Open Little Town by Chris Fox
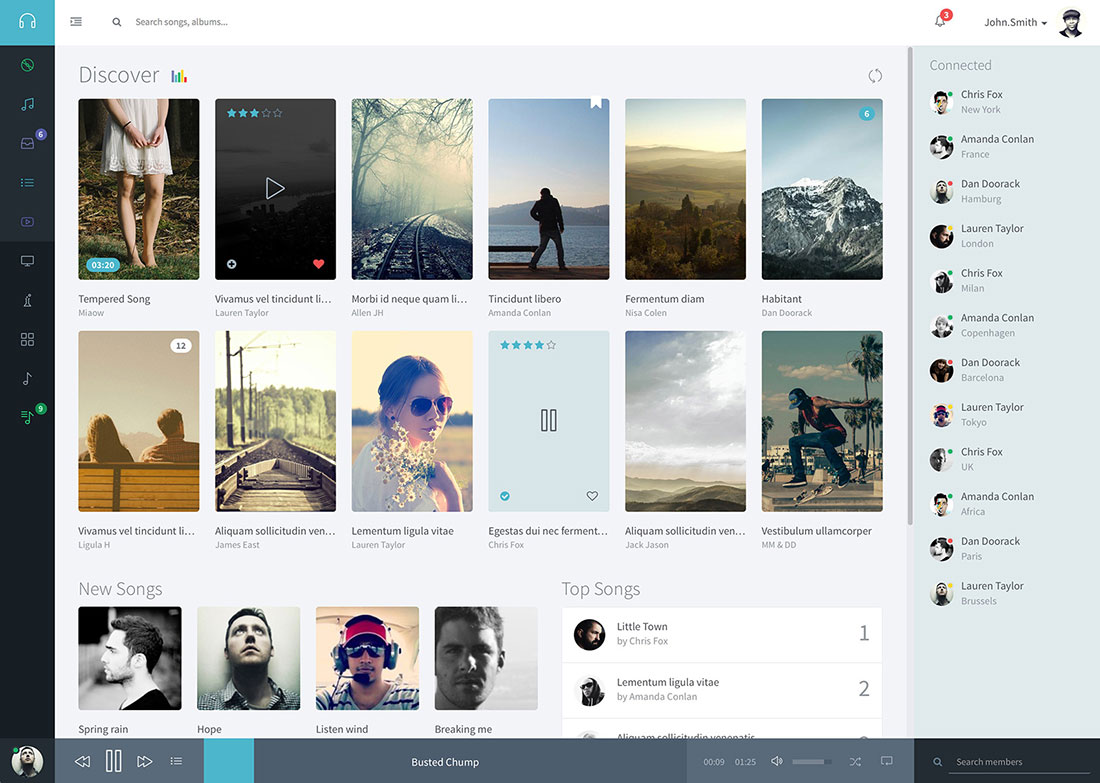Image resolution: width=1100 pixels, height=783 pixels. click(x=643, y=633)
